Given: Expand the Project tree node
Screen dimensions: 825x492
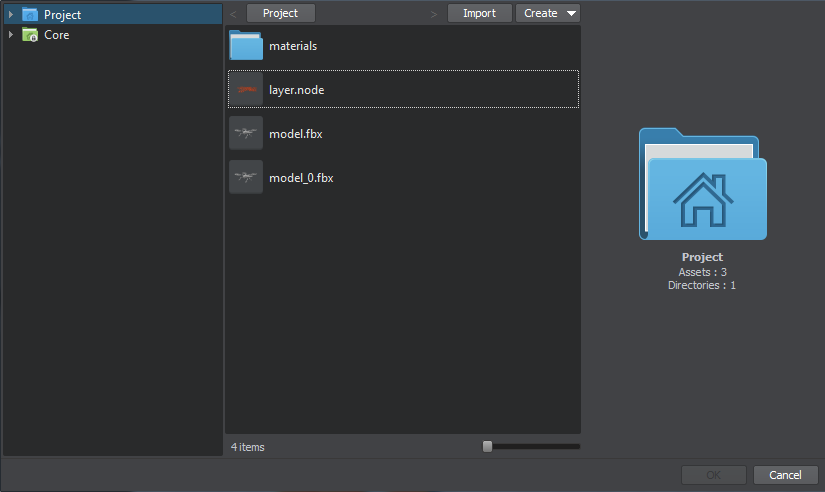Looking at the screenshot, I should (11, 15).
